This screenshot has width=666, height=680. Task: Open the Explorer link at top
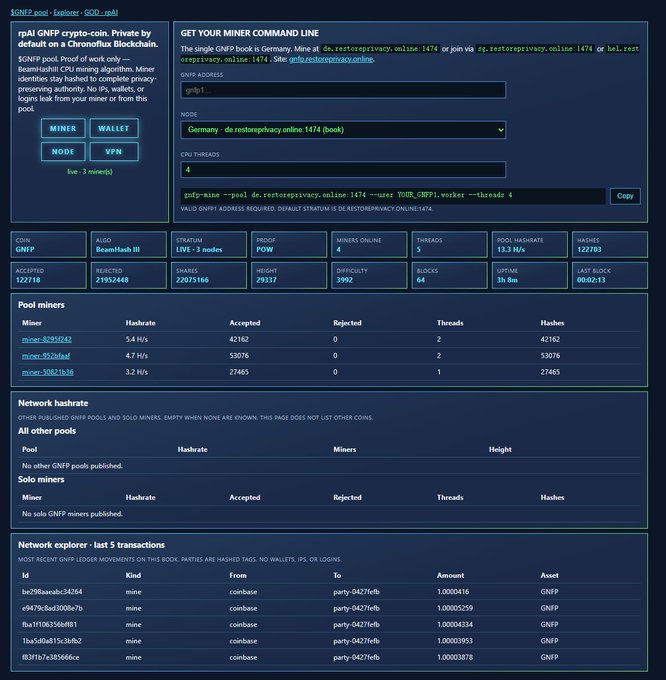coord(66,13)
